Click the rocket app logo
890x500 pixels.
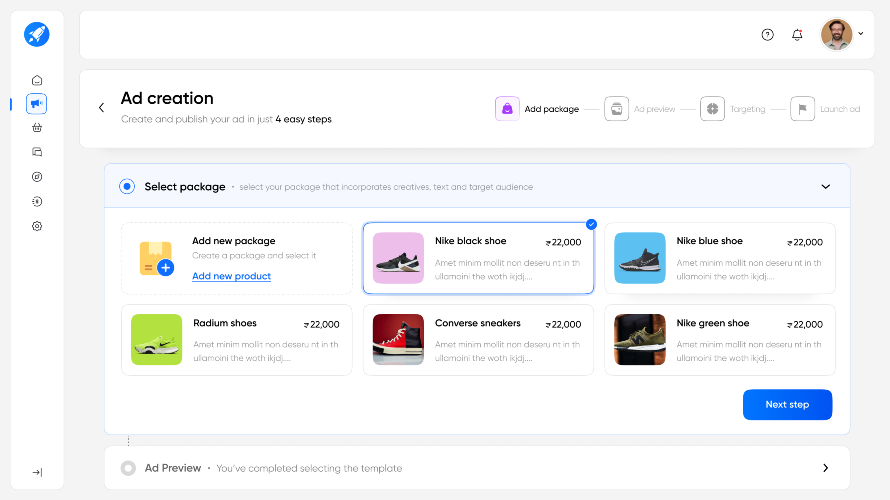(x=37, y=34)
